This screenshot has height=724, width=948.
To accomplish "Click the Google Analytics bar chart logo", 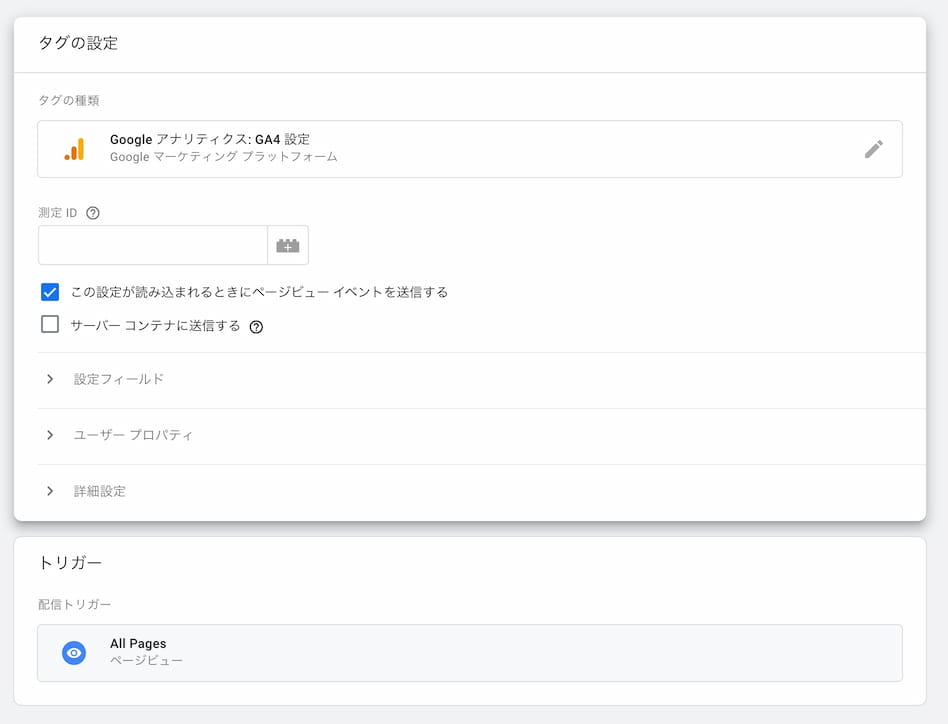I will (75, 149).
